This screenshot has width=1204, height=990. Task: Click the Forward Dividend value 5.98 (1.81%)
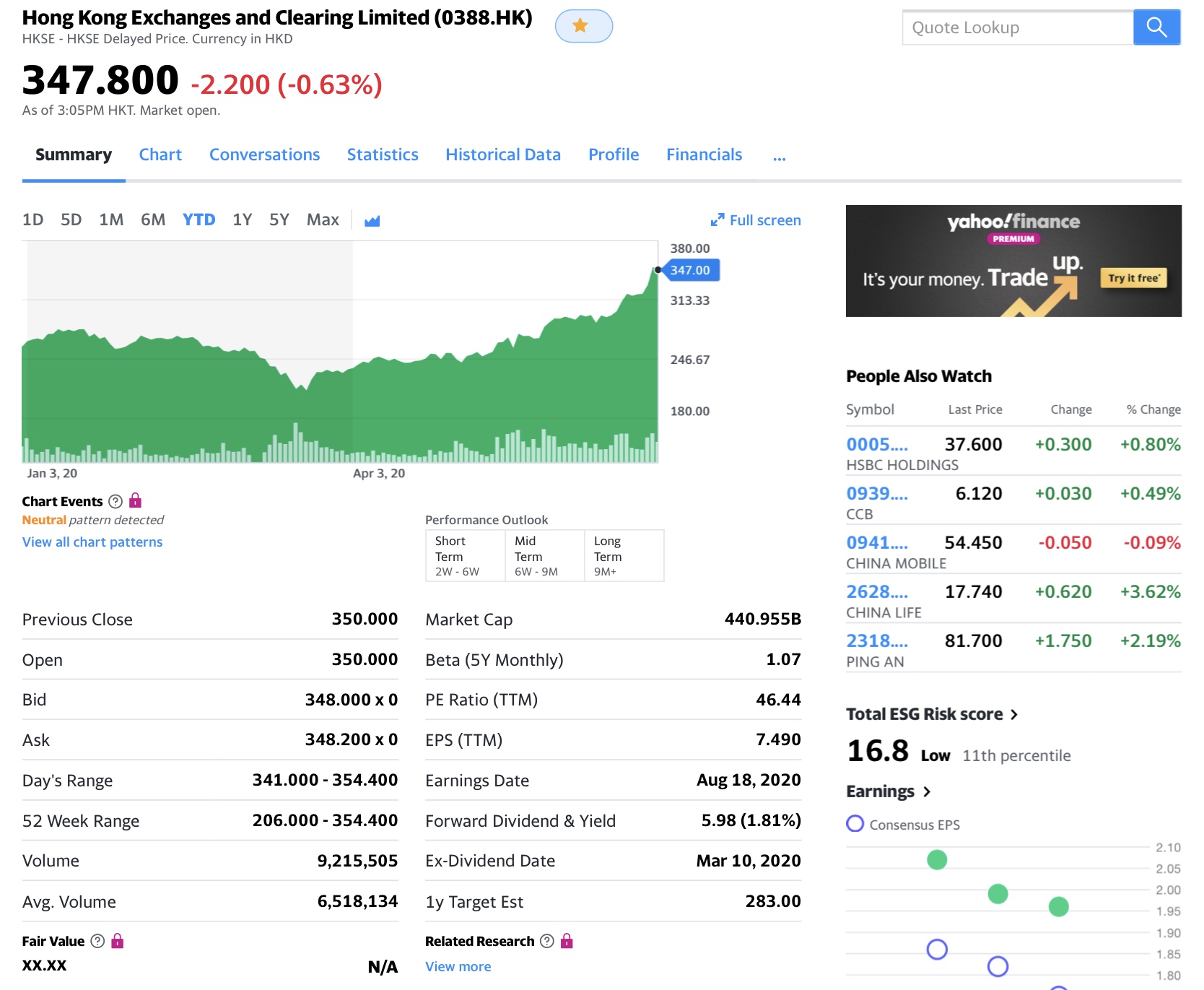(751, 820)
